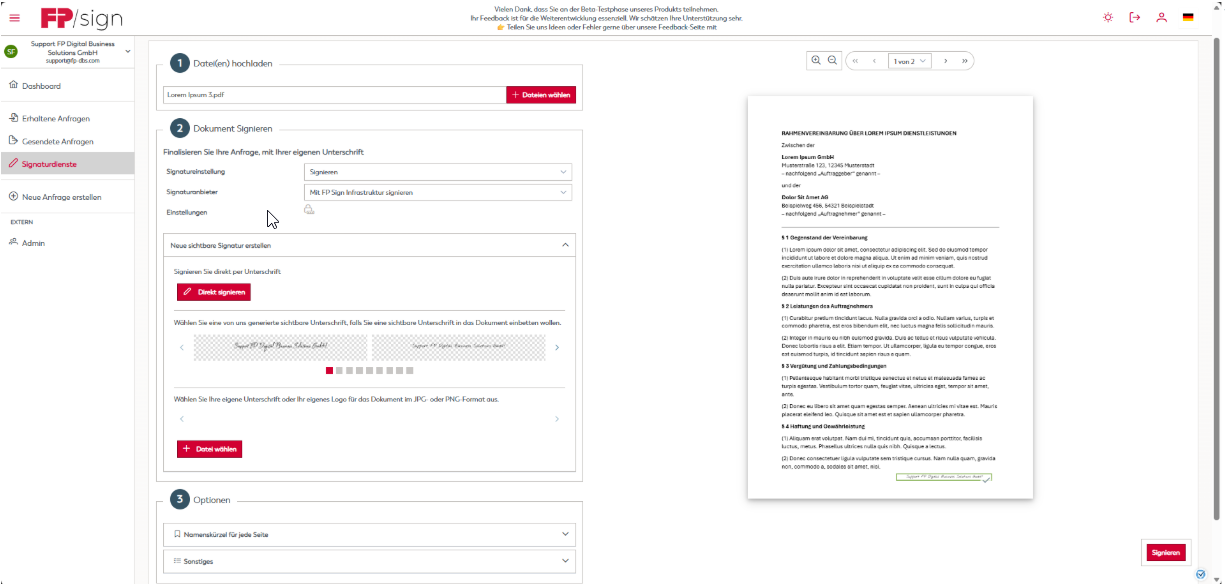Click the Lorem Ipsum 3.pdf file field
The image size is (1225, 584).
click(x=335, y=95)
